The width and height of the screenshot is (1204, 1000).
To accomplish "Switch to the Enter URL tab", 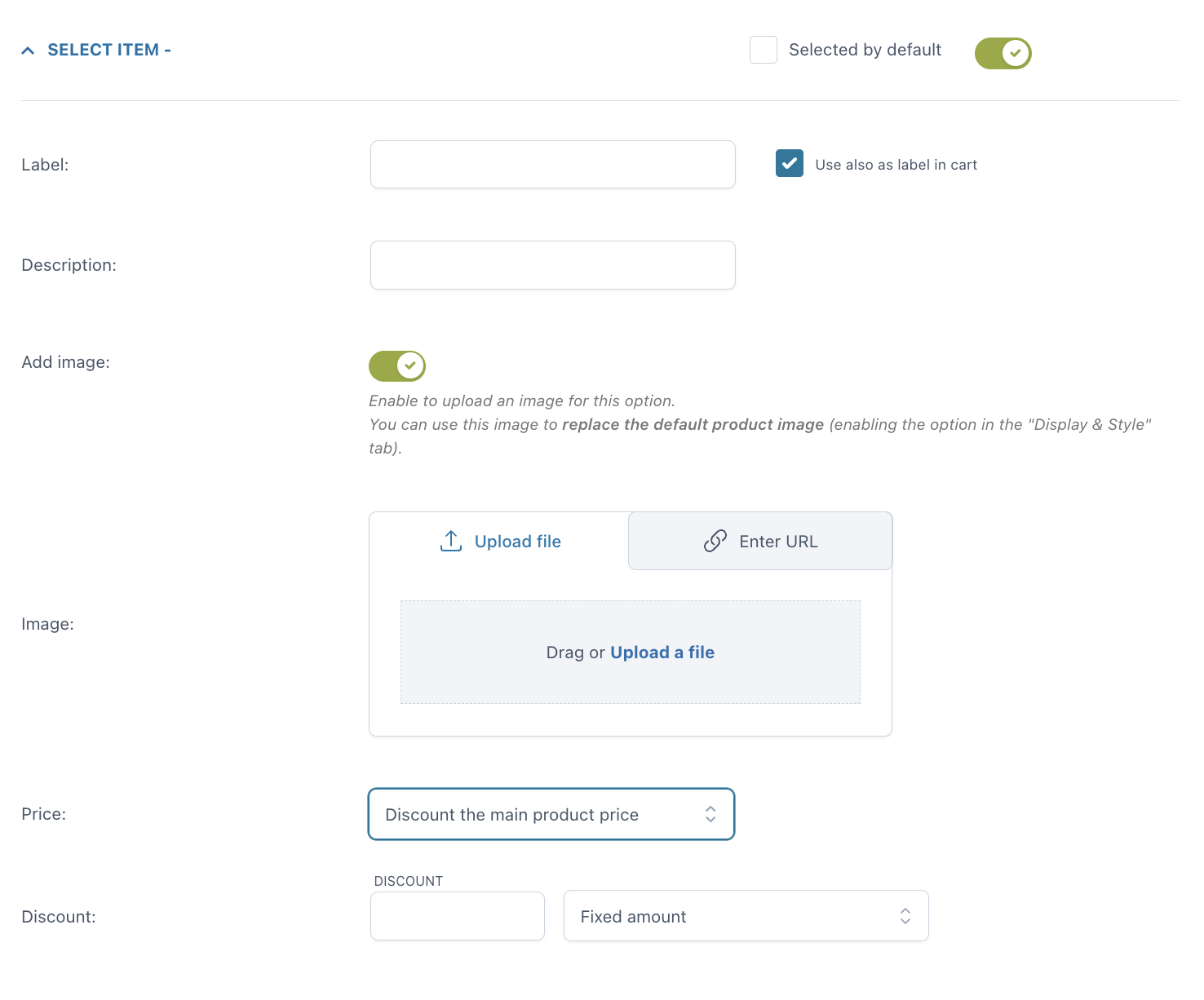I will [x=760, y=542].
